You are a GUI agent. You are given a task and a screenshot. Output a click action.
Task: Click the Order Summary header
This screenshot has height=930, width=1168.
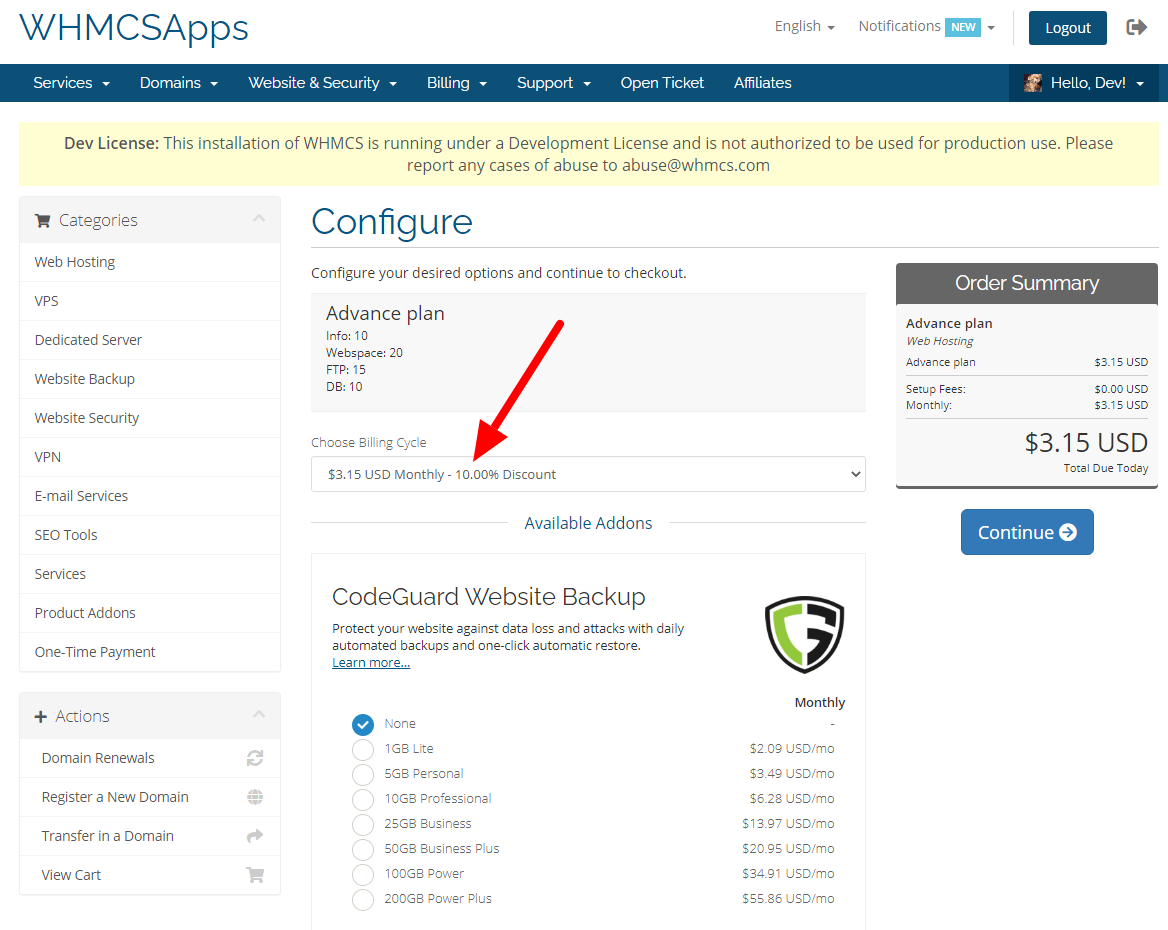(1026, 283)
